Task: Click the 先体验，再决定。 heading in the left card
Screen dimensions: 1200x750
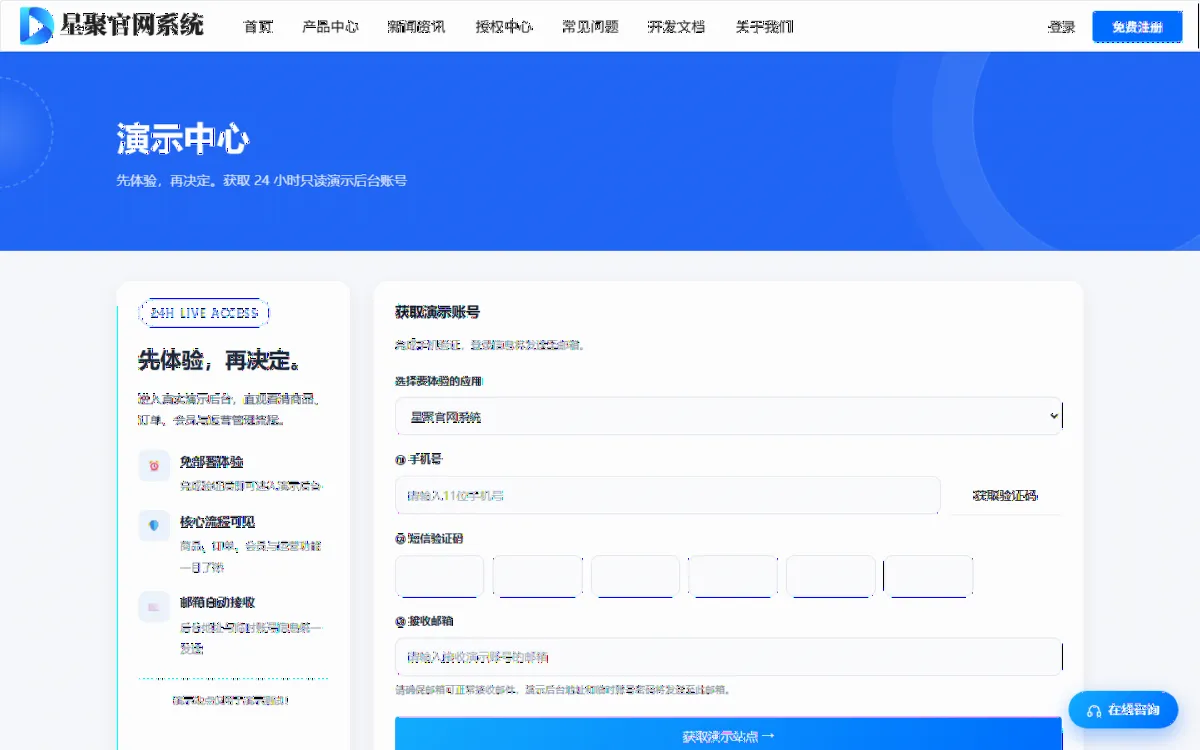Action: click(x=220, y=360)
